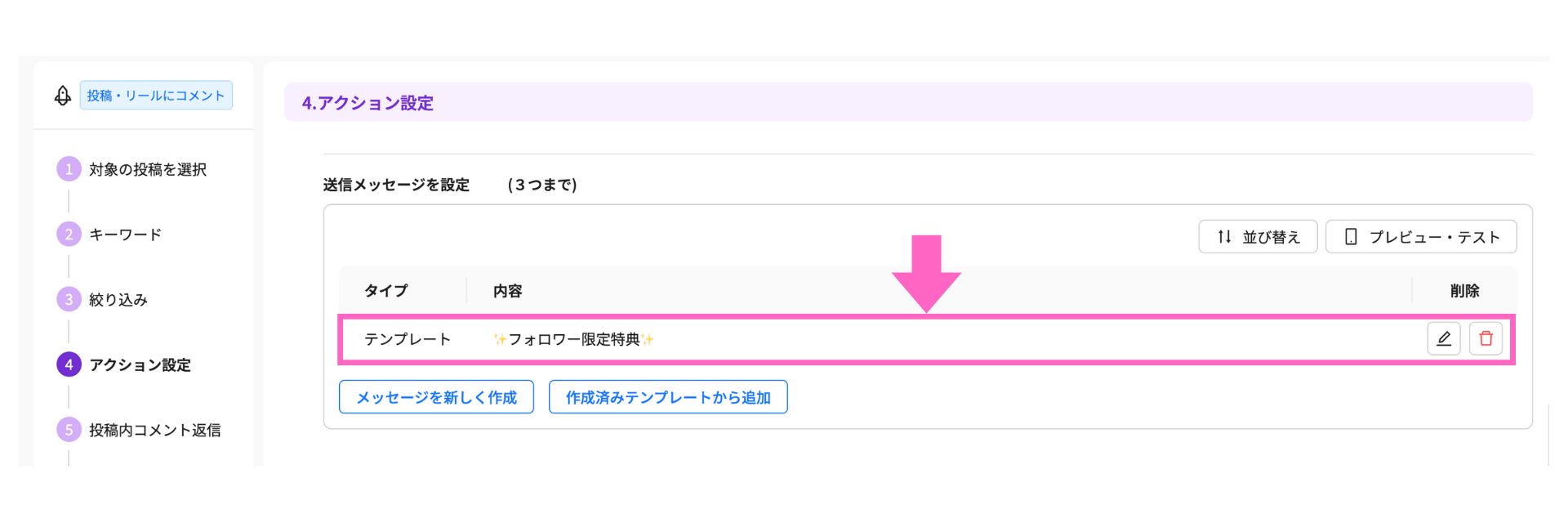1568x523 pixels.
Task: Select step 1 circle 対象の投稿を選択
Action: [69, 169]
